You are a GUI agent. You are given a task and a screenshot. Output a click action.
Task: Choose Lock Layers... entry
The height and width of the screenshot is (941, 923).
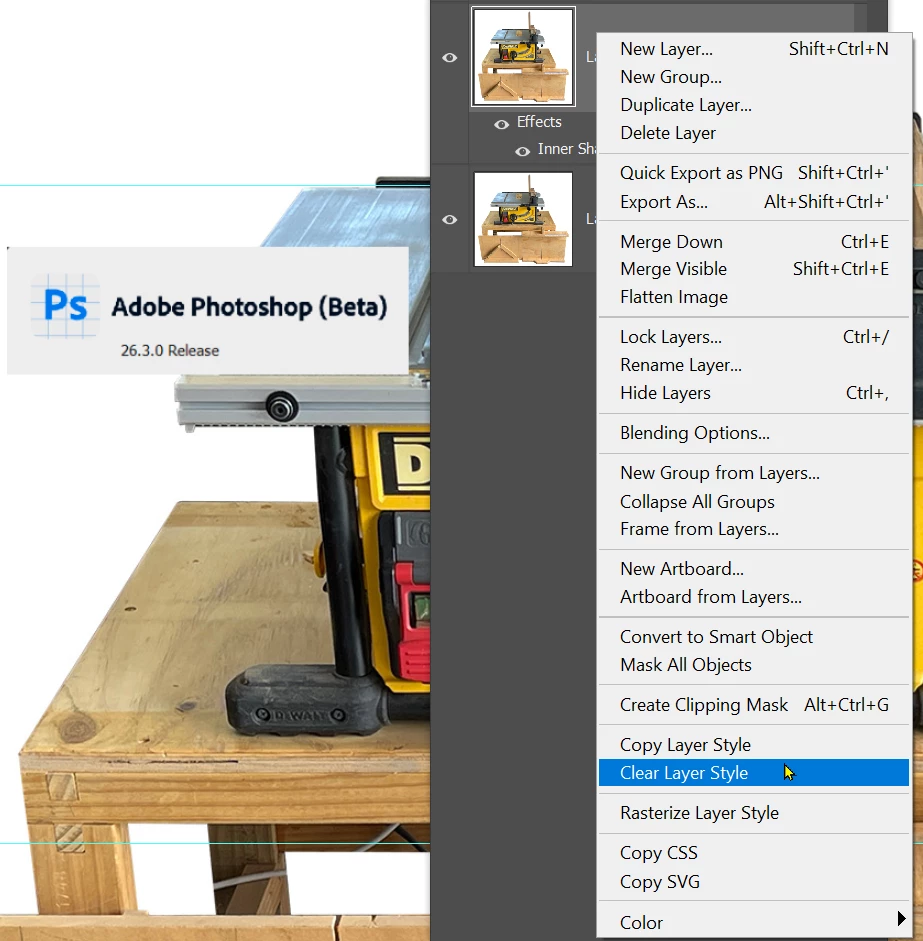(753, 337)
